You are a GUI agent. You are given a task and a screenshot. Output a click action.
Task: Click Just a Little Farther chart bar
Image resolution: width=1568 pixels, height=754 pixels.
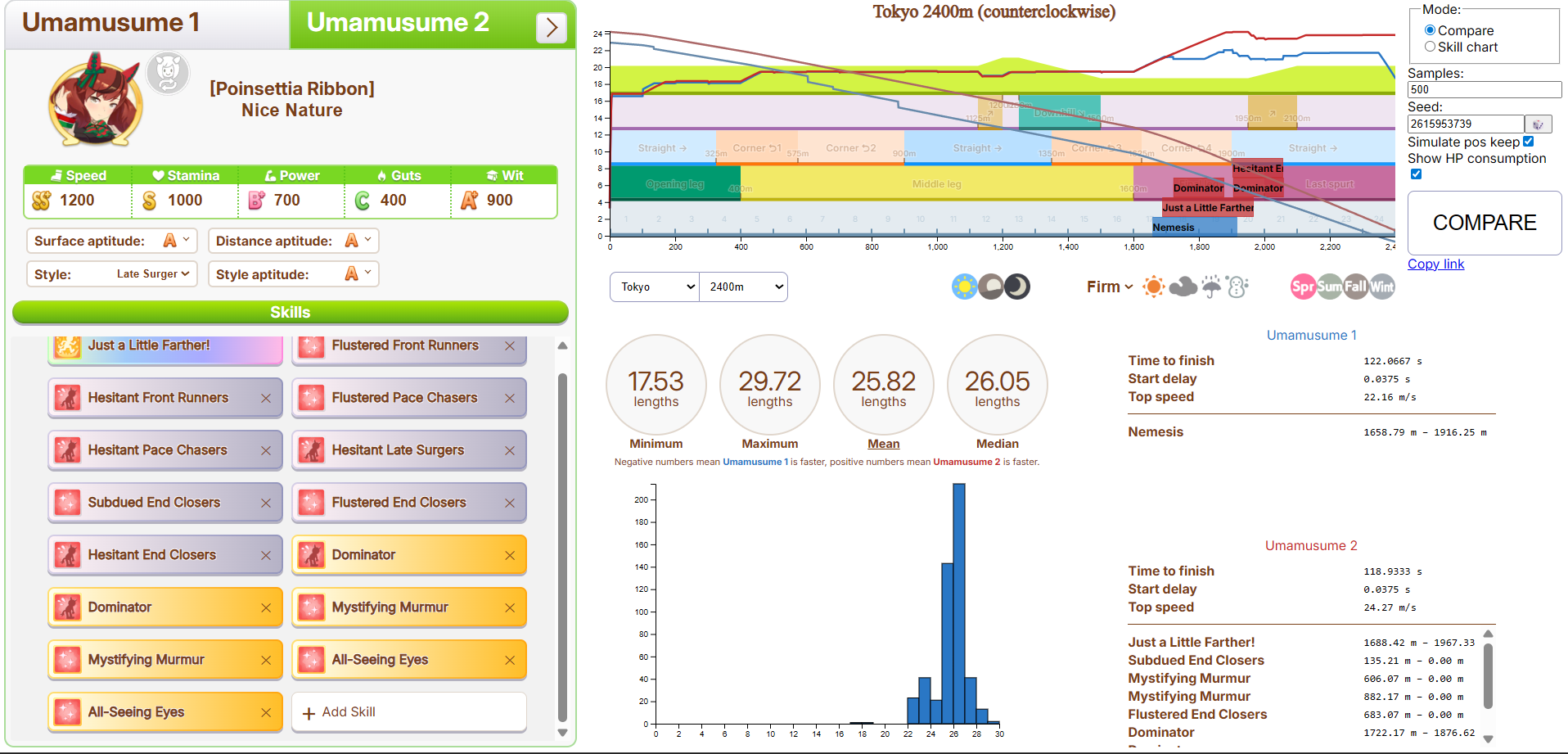point(1208,208)
